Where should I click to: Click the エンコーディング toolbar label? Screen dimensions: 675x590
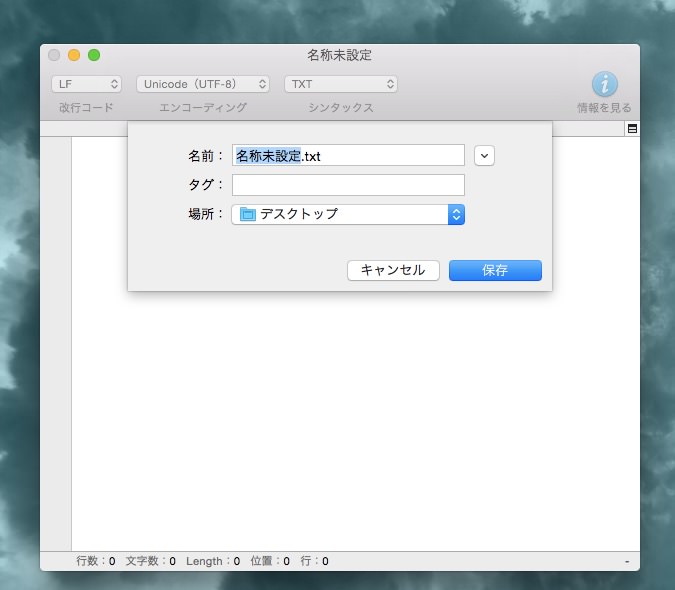[203, 108]
